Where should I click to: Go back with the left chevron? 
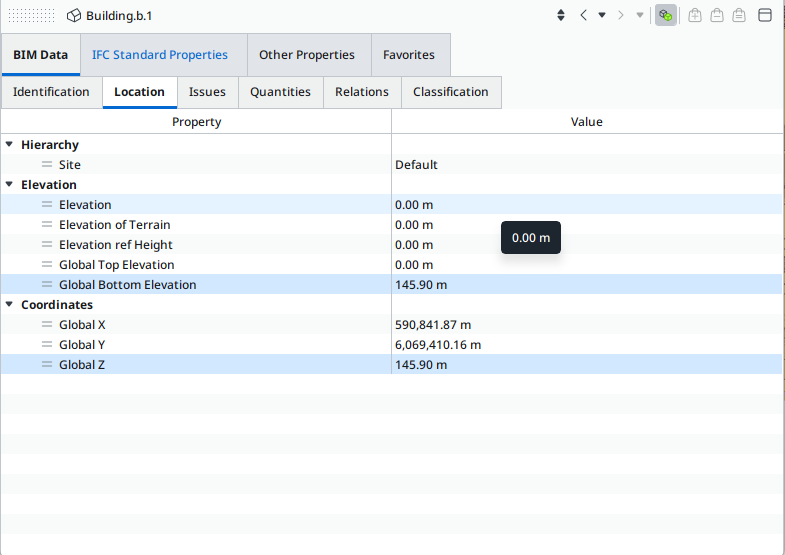[x=583, y=16]
